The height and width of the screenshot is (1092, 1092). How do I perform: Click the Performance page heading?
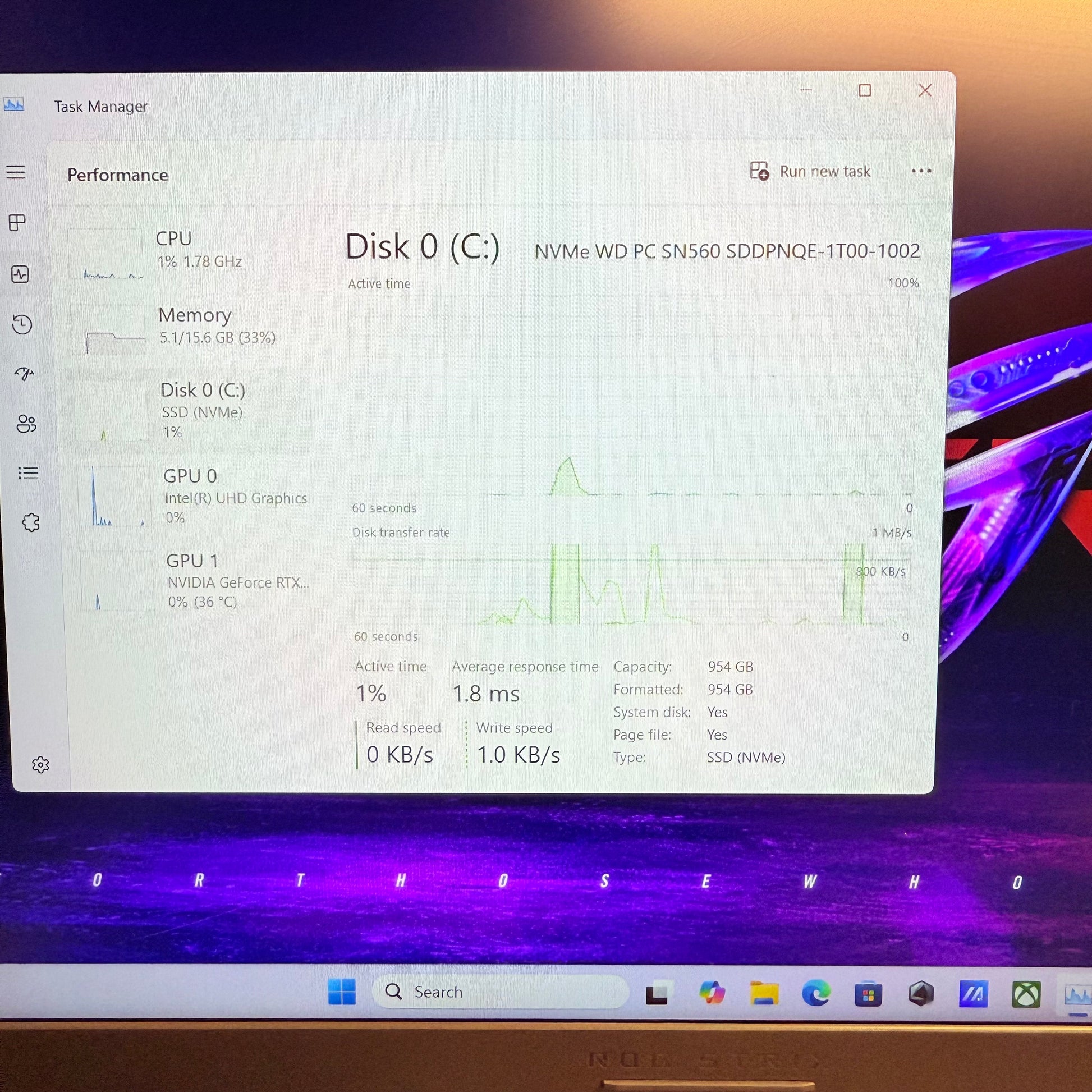pyautogui.click(x=118, y=175)
